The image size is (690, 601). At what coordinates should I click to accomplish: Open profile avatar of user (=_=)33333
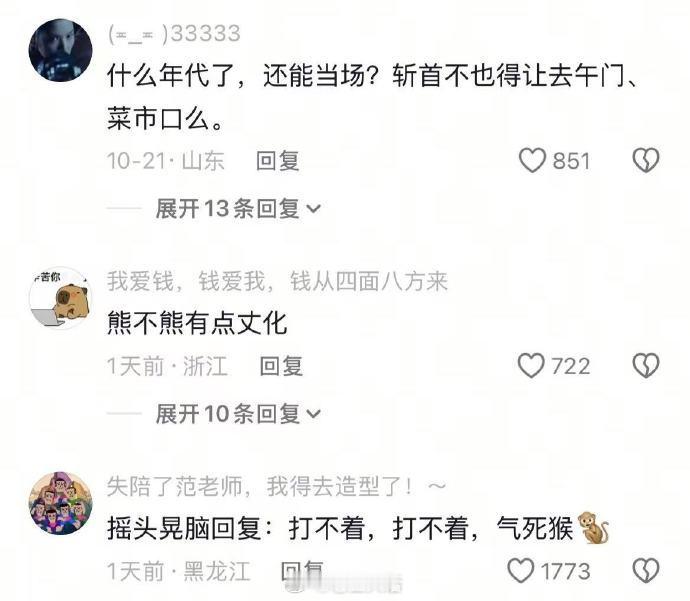pyautogui.click(x=60, y=50)
